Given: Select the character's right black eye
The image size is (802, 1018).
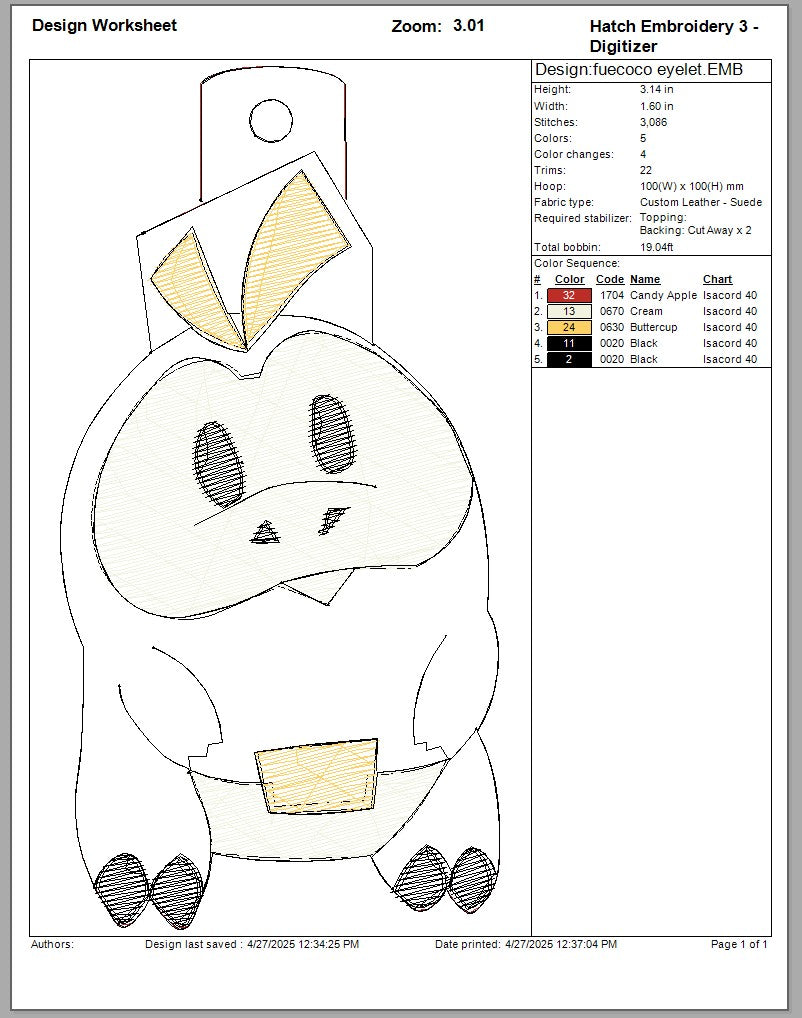Looking at the screenshot, I should pyautogui.click(x=333, y=432).
